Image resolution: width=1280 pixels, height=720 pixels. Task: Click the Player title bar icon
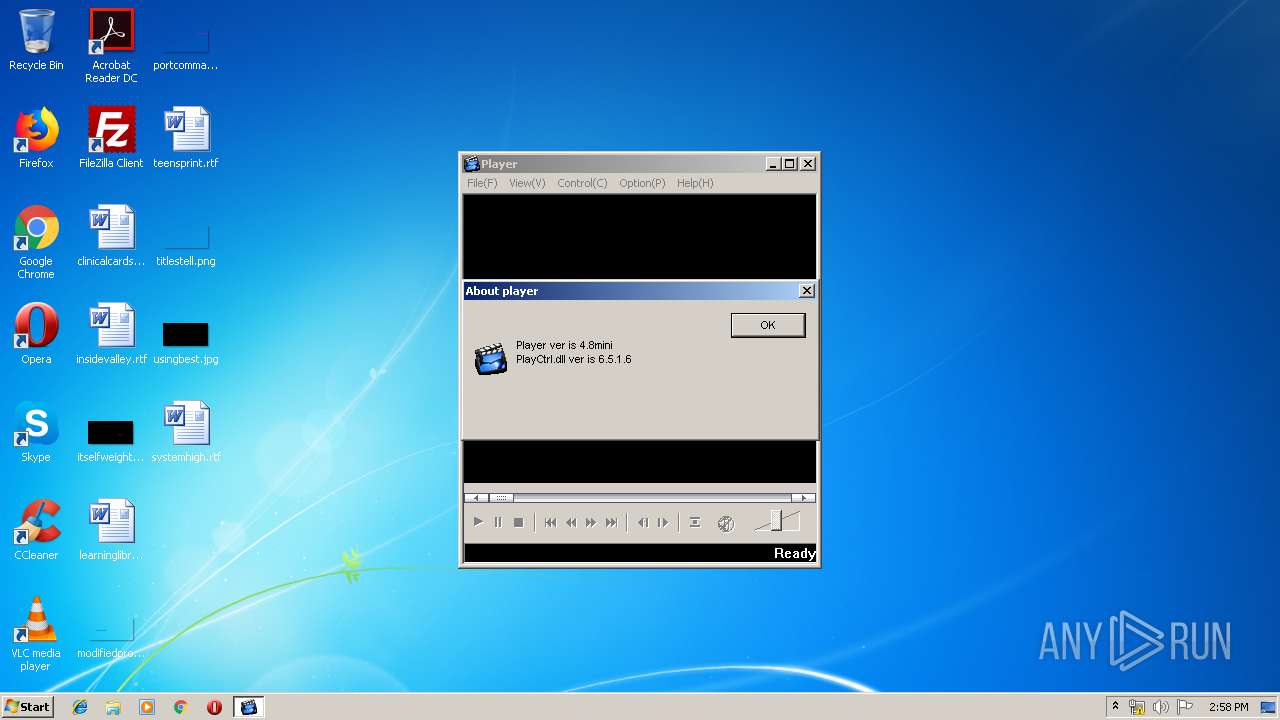(x=472, y=164)
